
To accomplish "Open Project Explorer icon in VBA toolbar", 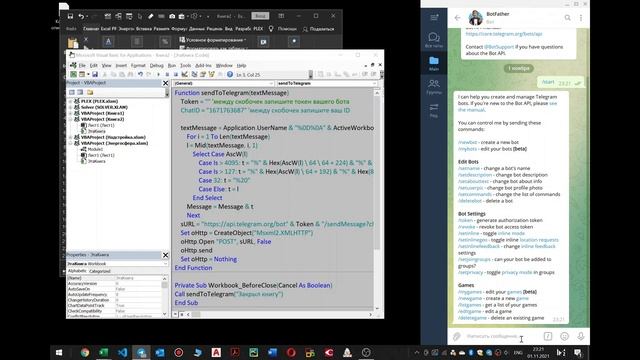I will point(194,75).
